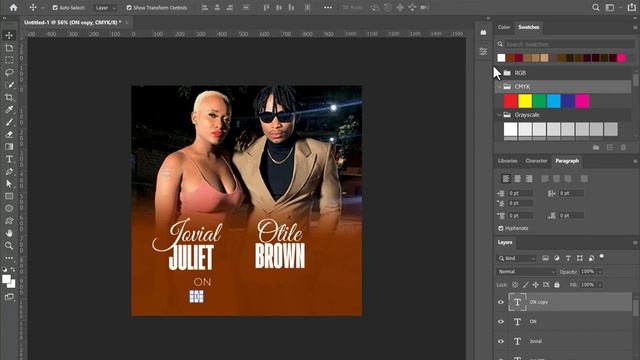Click the layer Opacity value field
The width and height of the screenshot is (640, 360).
588,272
